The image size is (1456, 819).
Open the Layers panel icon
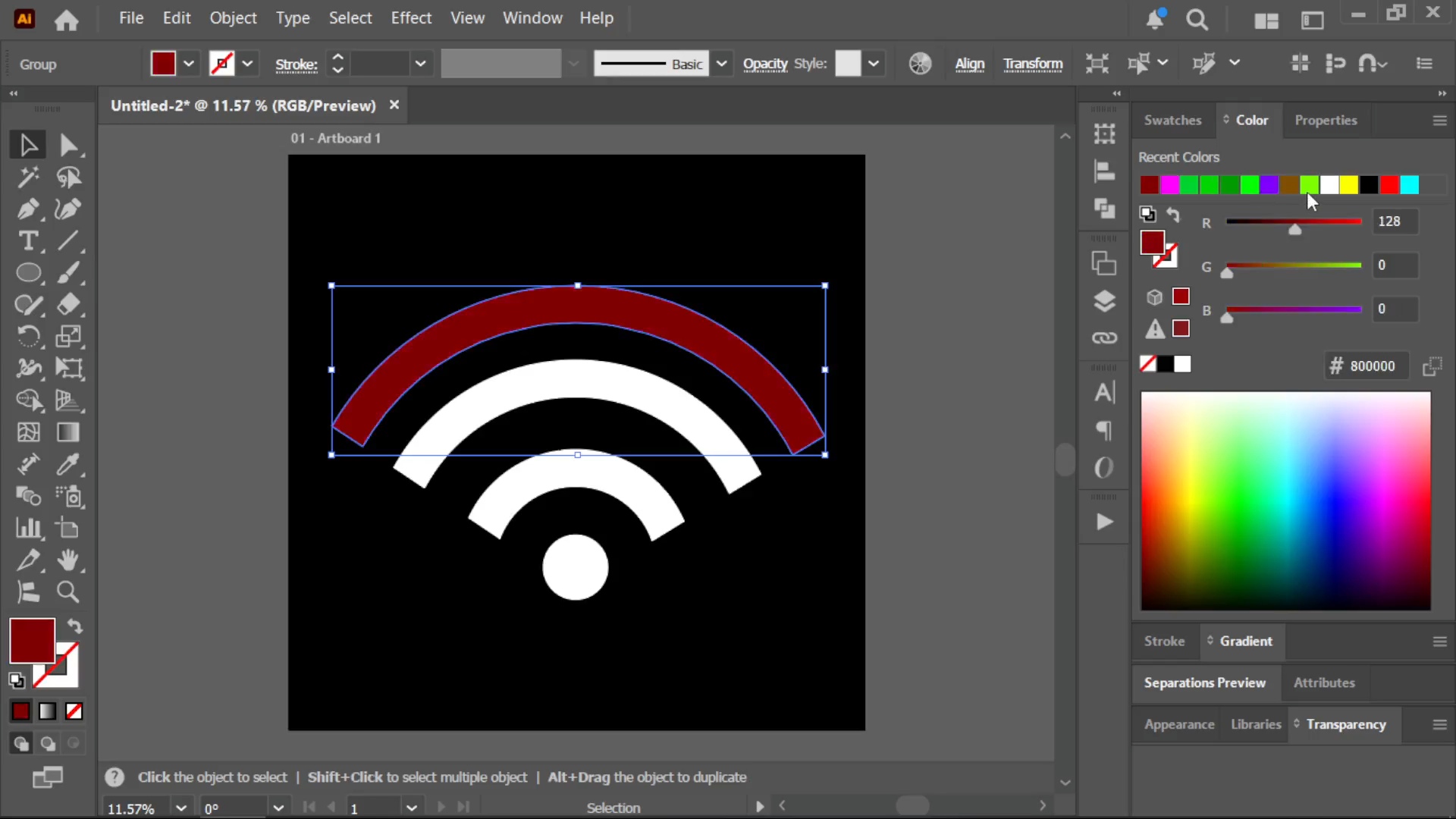point(1104,302)
